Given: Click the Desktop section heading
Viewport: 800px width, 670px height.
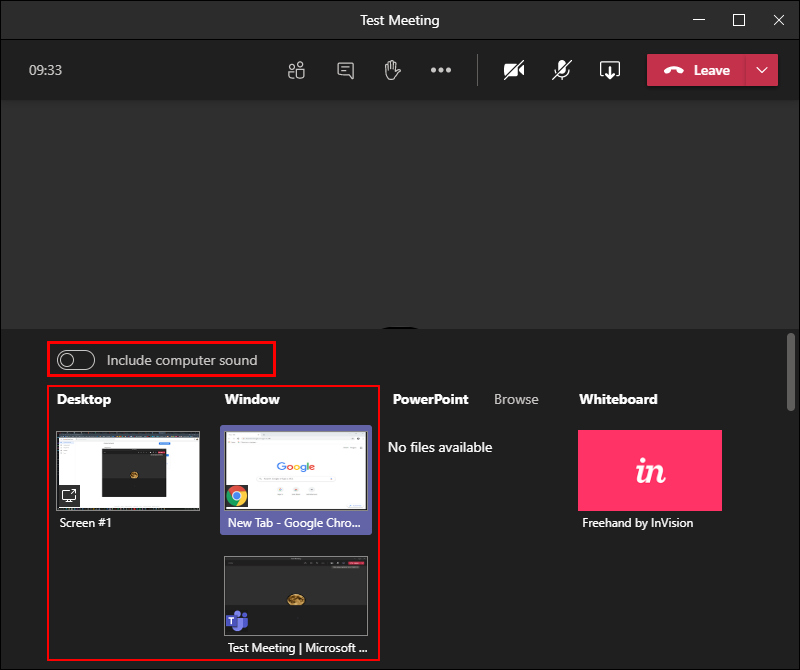Looking at the screenshot, I should coord(84,399).
